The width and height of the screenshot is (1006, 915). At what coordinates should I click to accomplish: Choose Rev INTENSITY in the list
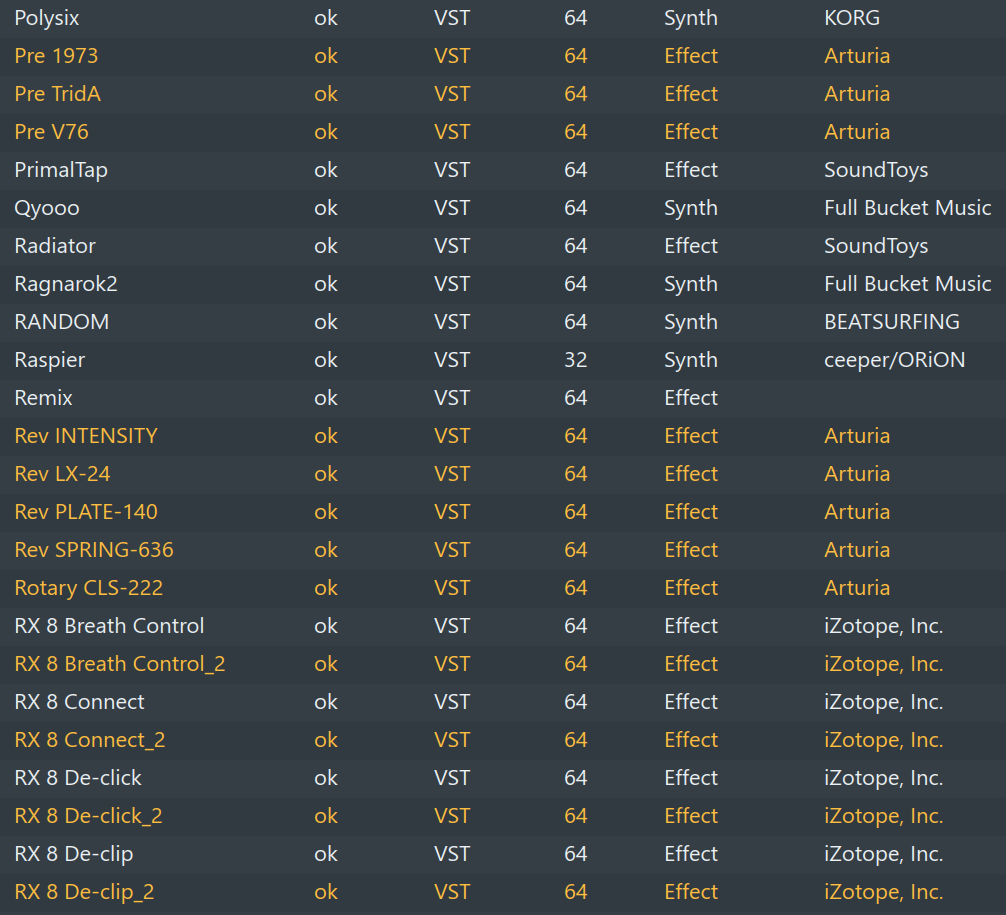[x=86, y=436]
